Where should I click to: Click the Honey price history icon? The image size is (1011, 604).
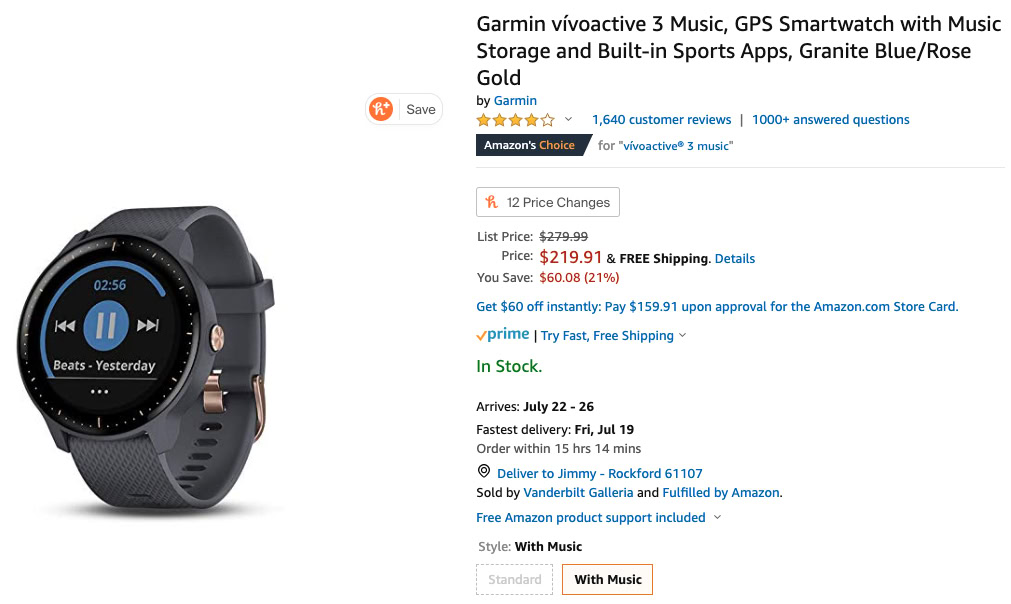point(492,202)
